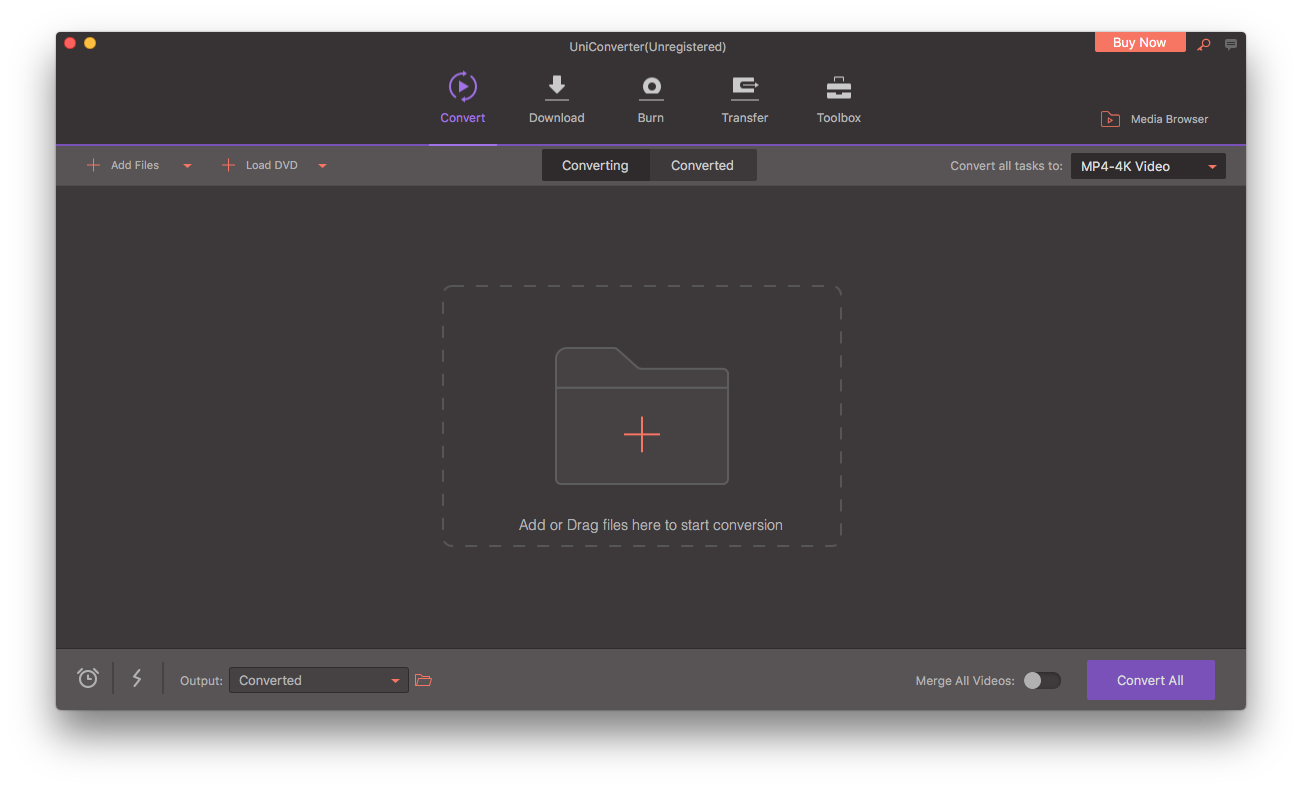The image size is (1302, 790).
Task: Open the Convert section icon
Action: tap(462, 88)
